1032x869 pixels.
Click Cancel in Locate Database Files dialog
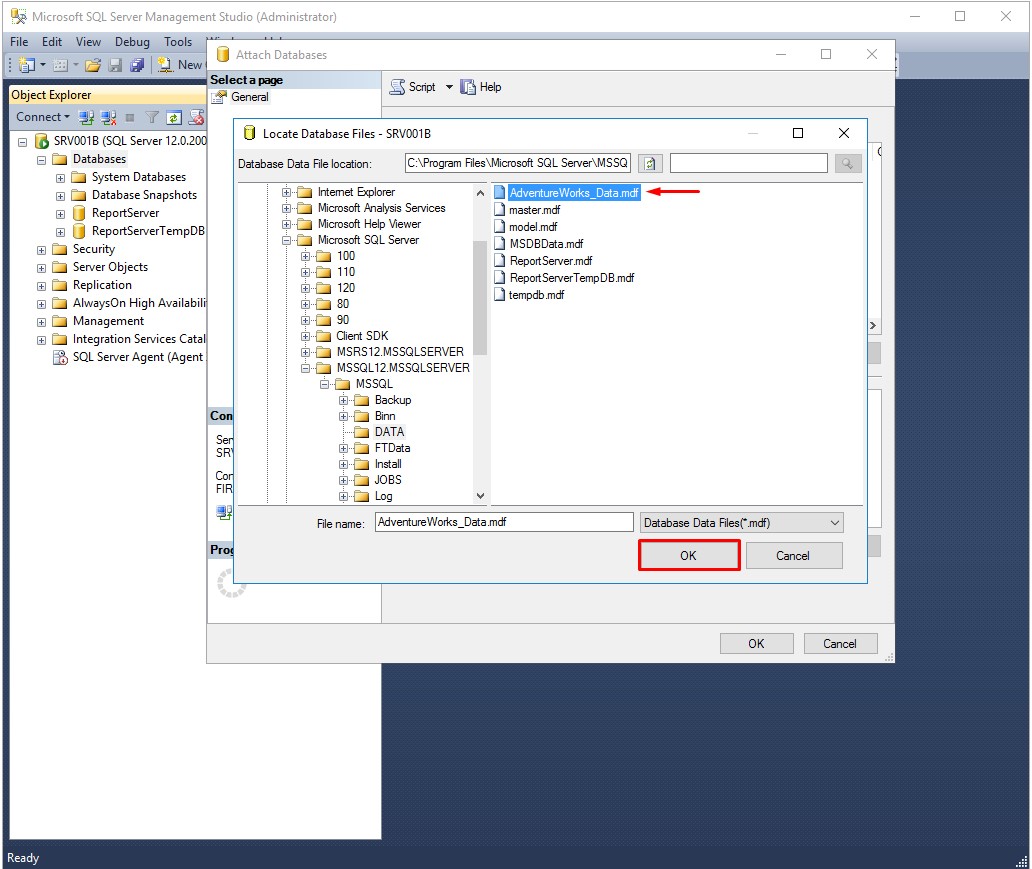click(x=793, y=556)
